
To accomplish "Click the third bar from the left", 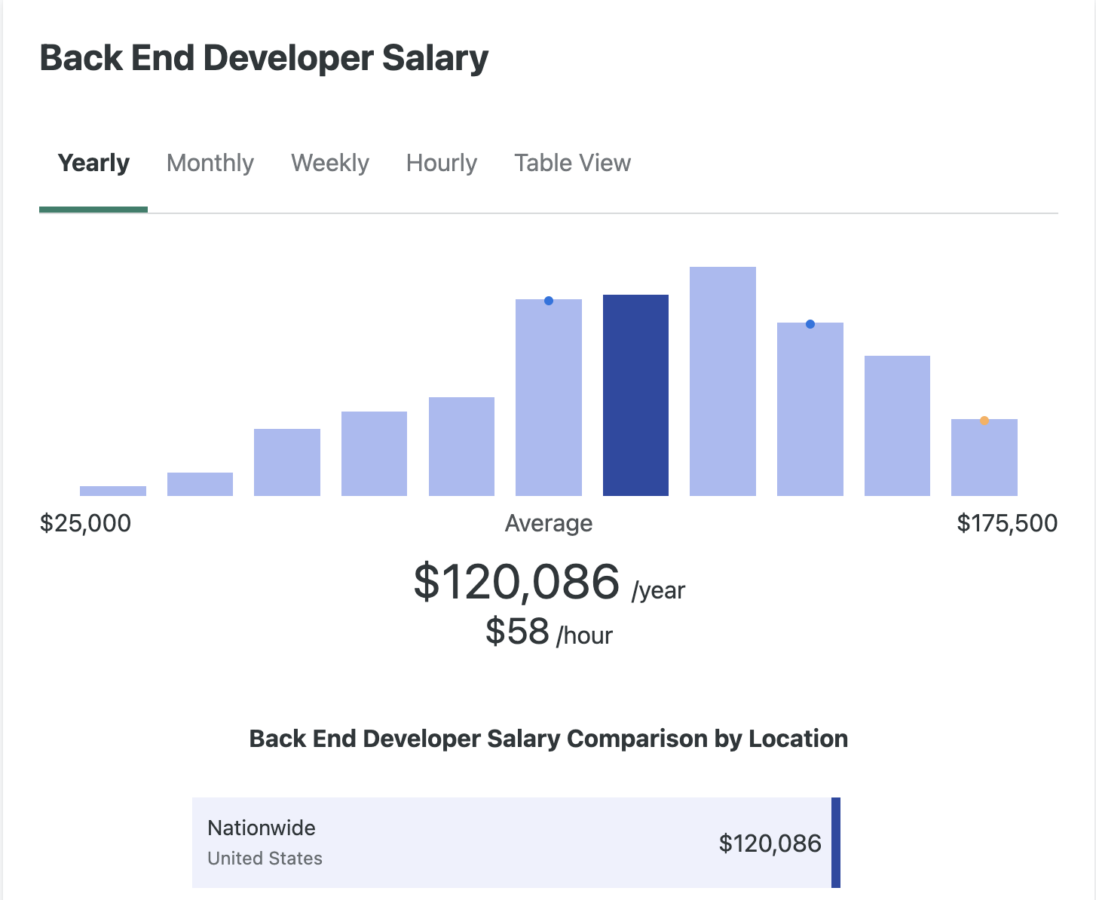I will click(x=287, y=462).
